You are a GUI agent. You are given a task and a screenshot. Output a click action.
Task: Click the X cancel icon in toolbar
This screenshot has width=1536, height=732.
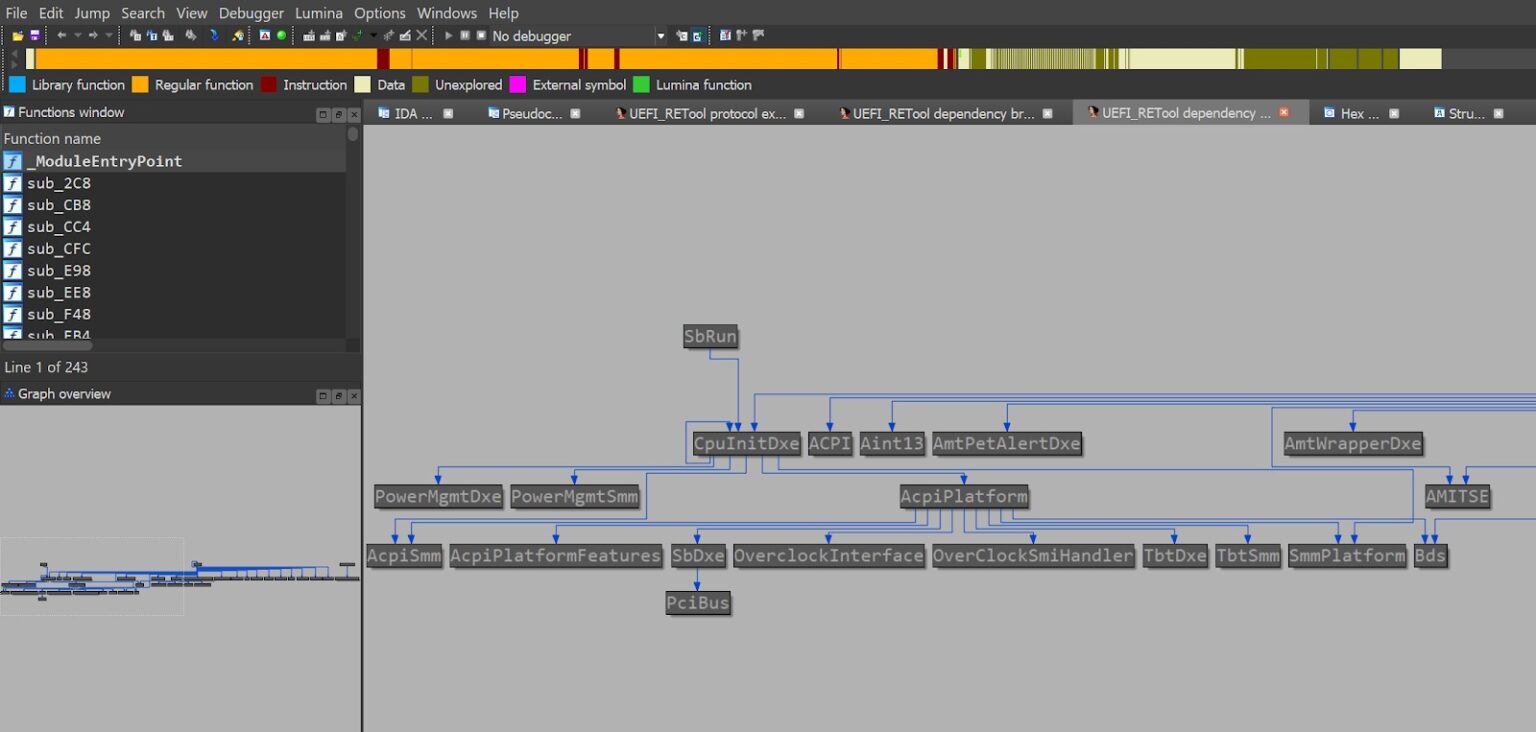pyautogui.click(x=421, y=36)
